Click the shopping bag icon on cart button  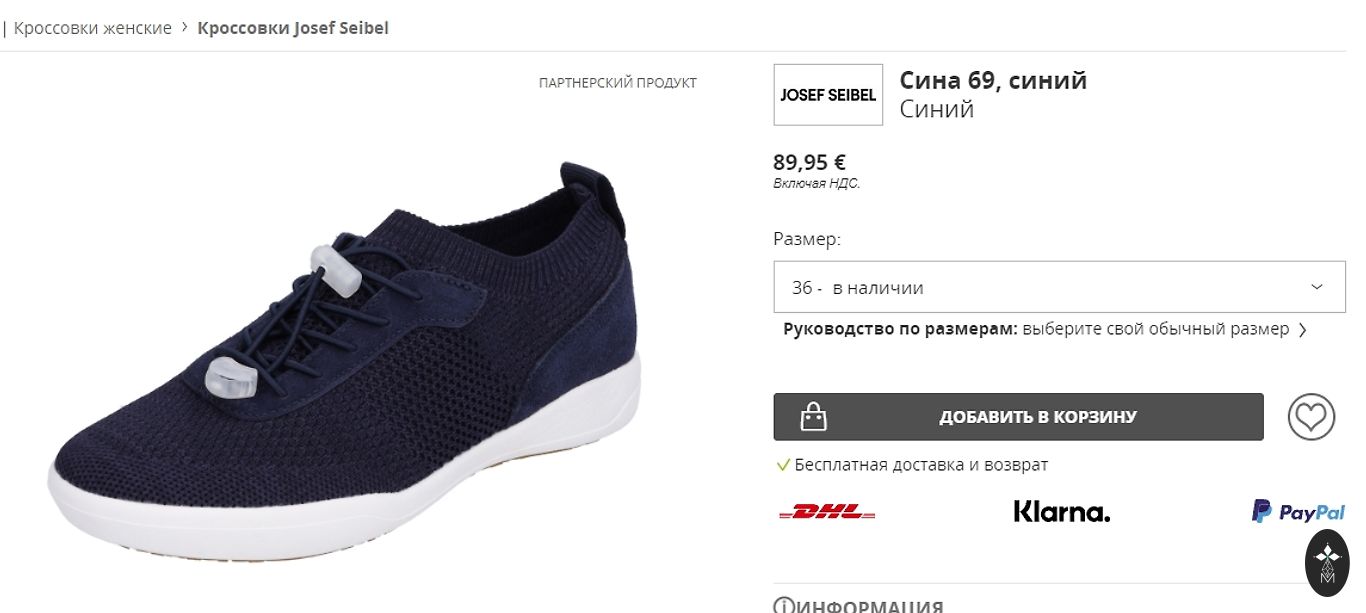coord(814,417)
